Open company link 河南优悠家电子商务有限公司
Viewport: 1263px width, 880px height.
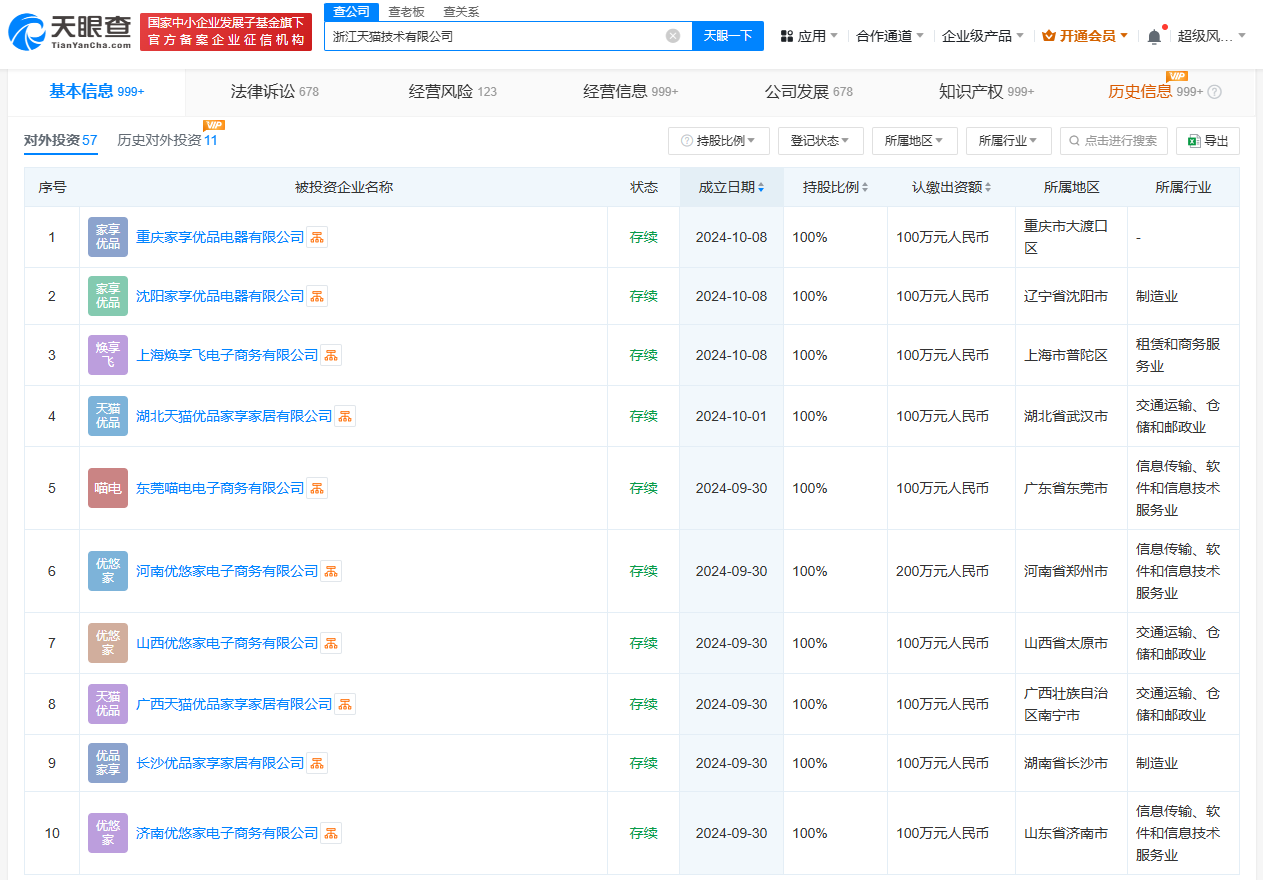[227, 572]
